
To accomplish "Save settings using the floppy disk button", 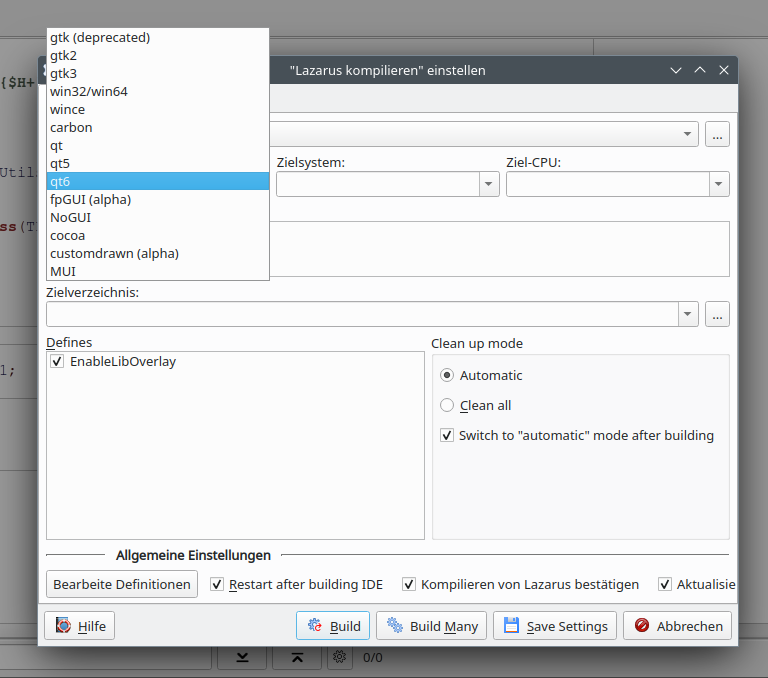I will tap(555, 626).
